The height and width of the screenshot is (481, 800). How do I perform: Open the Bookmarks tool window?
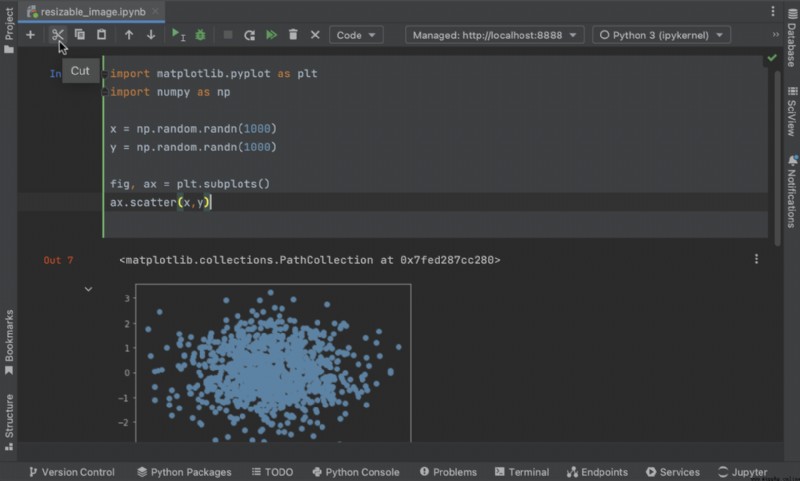coord(9,342)
